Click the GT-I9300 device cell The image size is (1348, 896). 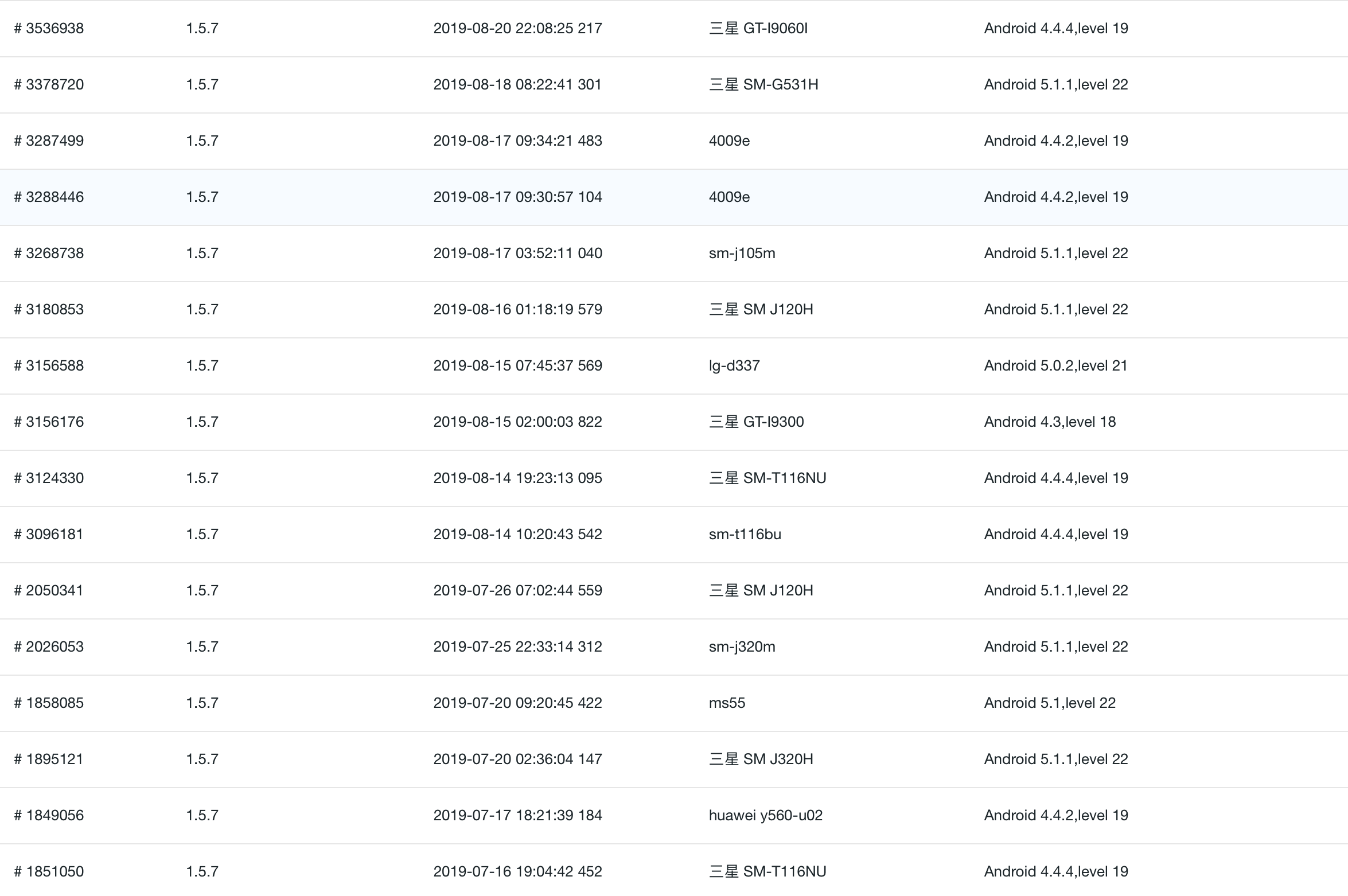tap(756, 422)
